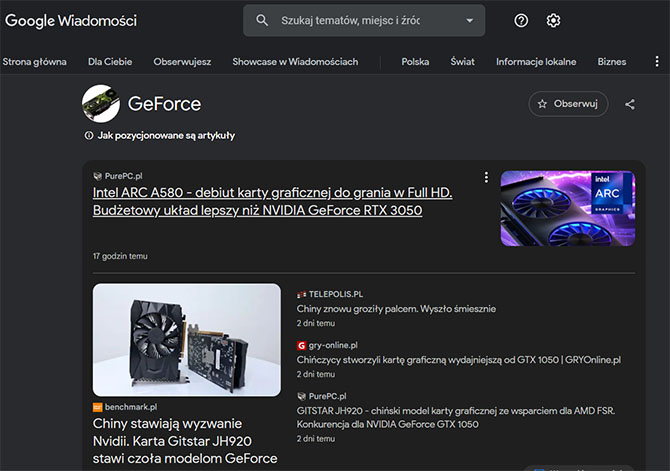
Task: Open 'Jak pozycjonowane są artykuły' link
Action: [x=166, y=135]
